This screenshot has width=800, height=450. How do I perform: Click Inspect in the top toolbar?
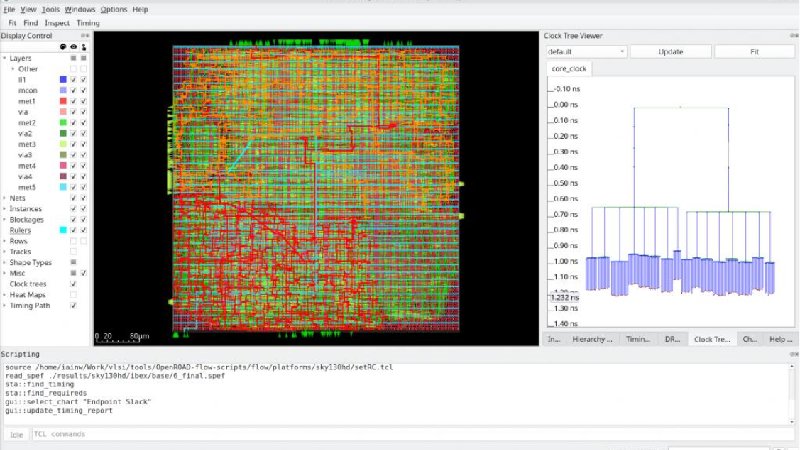57,23
